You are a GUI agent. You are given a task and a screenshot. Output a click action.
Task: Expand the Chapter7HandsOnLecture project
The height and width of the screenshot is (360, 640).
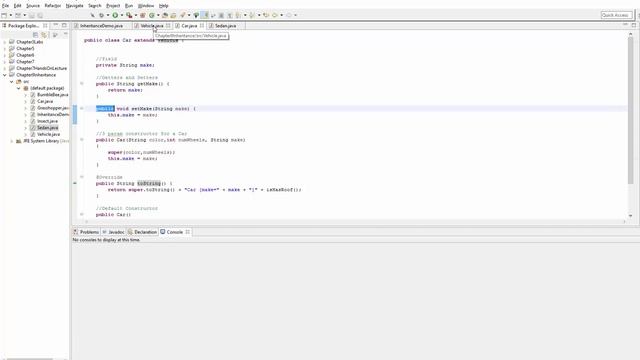pos(5,68)
